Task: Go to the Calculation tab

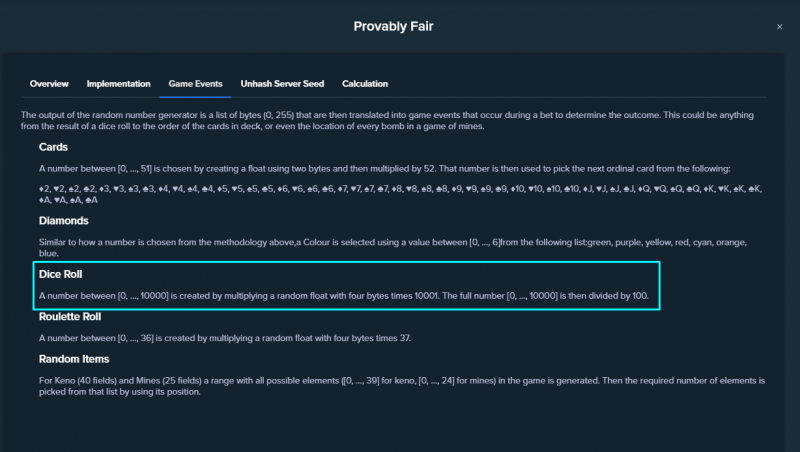Action: point(365,84)
